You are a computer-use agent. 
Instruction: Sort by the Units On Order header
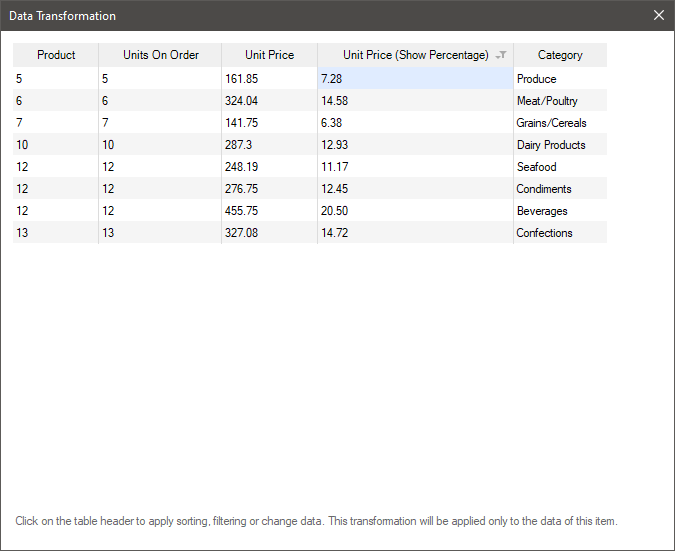tap(160, 55)
